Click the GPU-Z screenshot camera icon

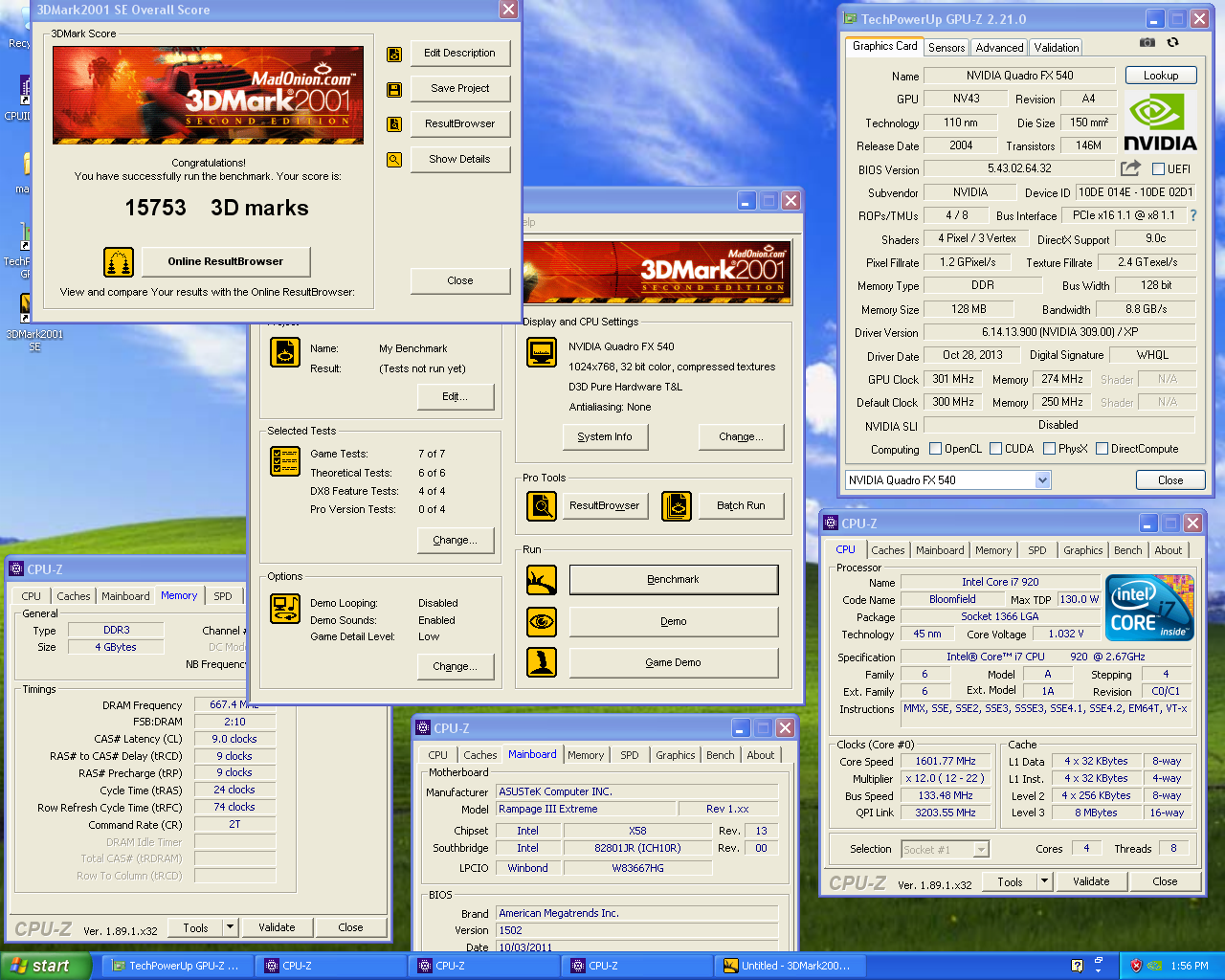point(1147,43)
